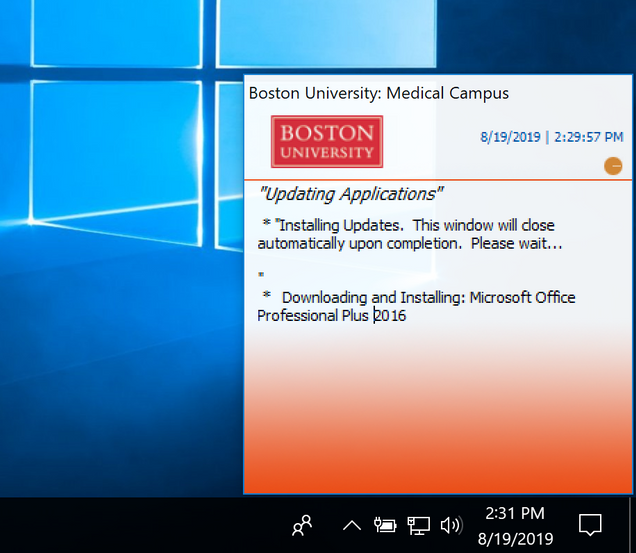Click the "Updating Applications" heading
Viewport: 636px width, 553px height.
point(351,194)
